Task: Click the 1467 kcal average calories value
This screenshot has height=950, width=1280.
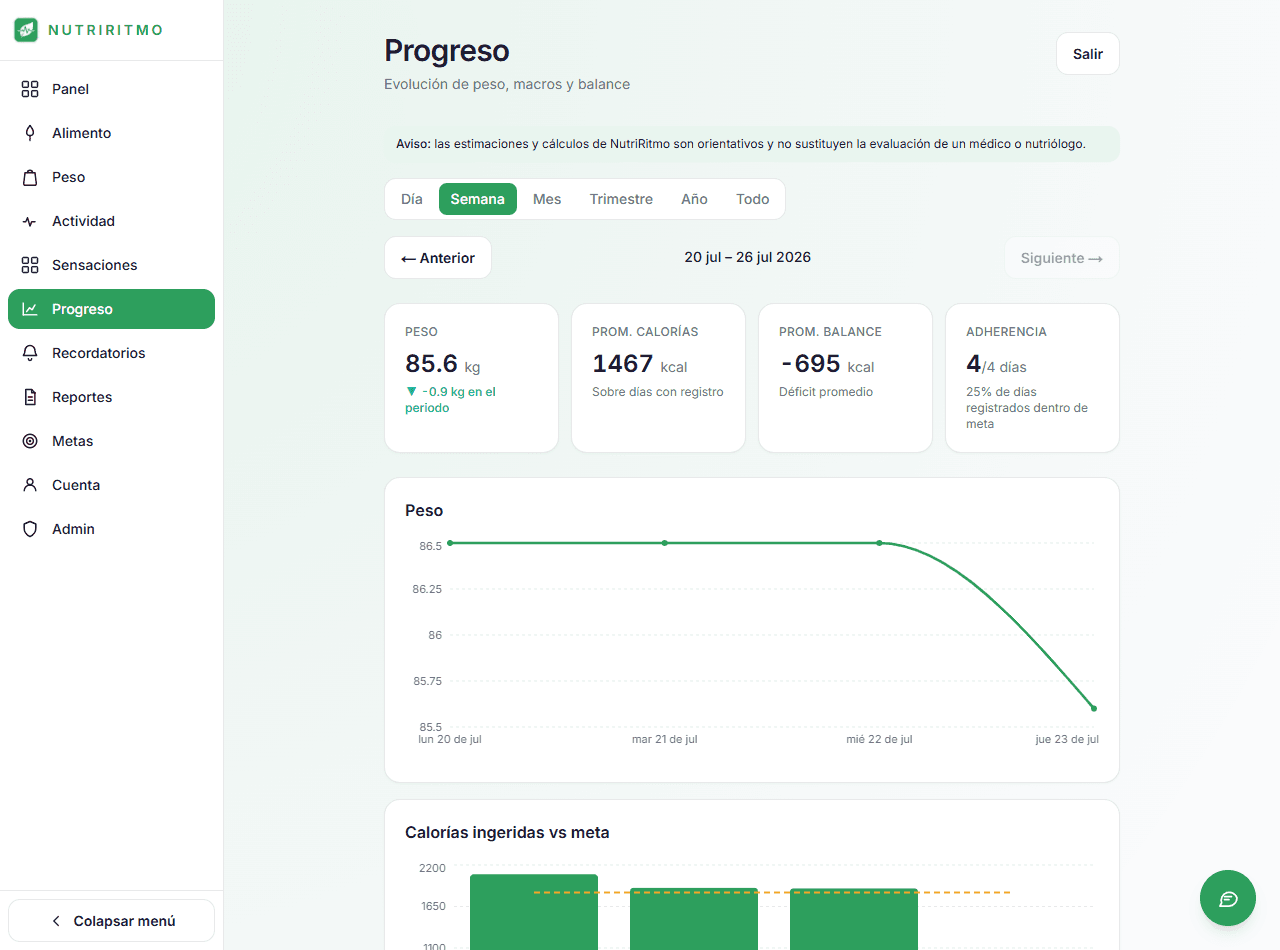Action: (640, 364)
